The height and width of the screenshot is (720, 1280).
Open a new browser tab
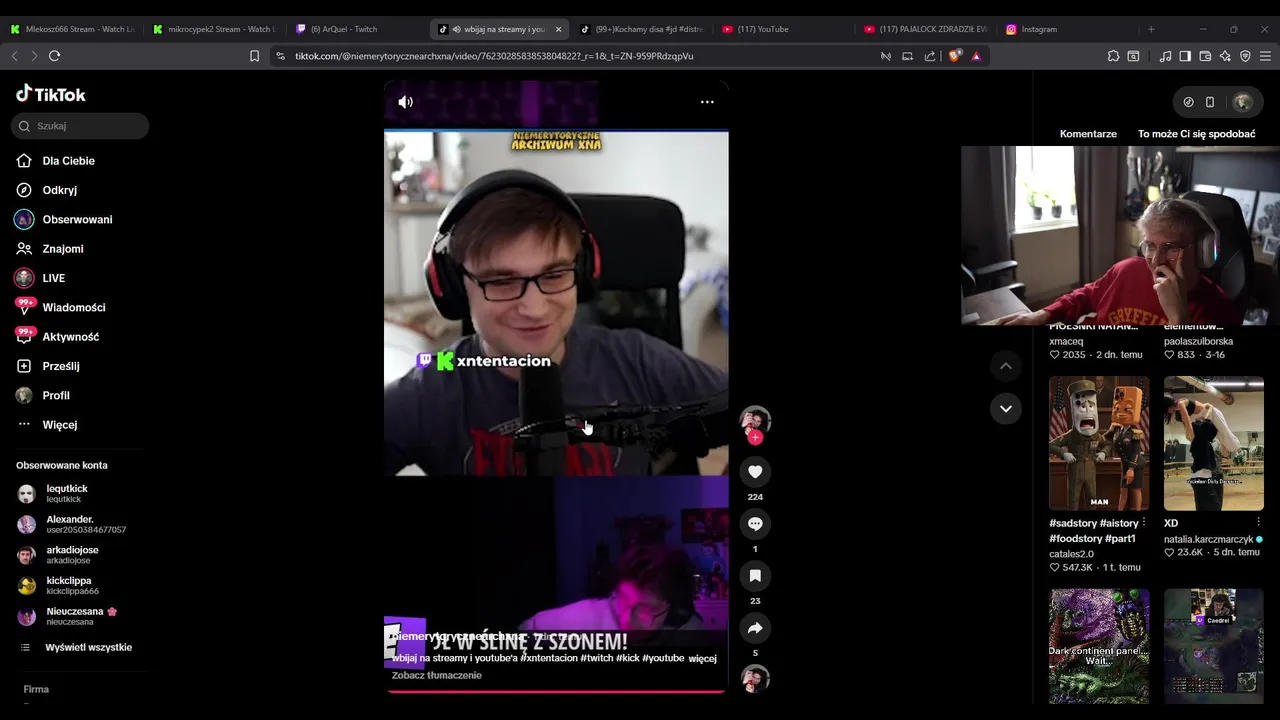(1151, 29)
